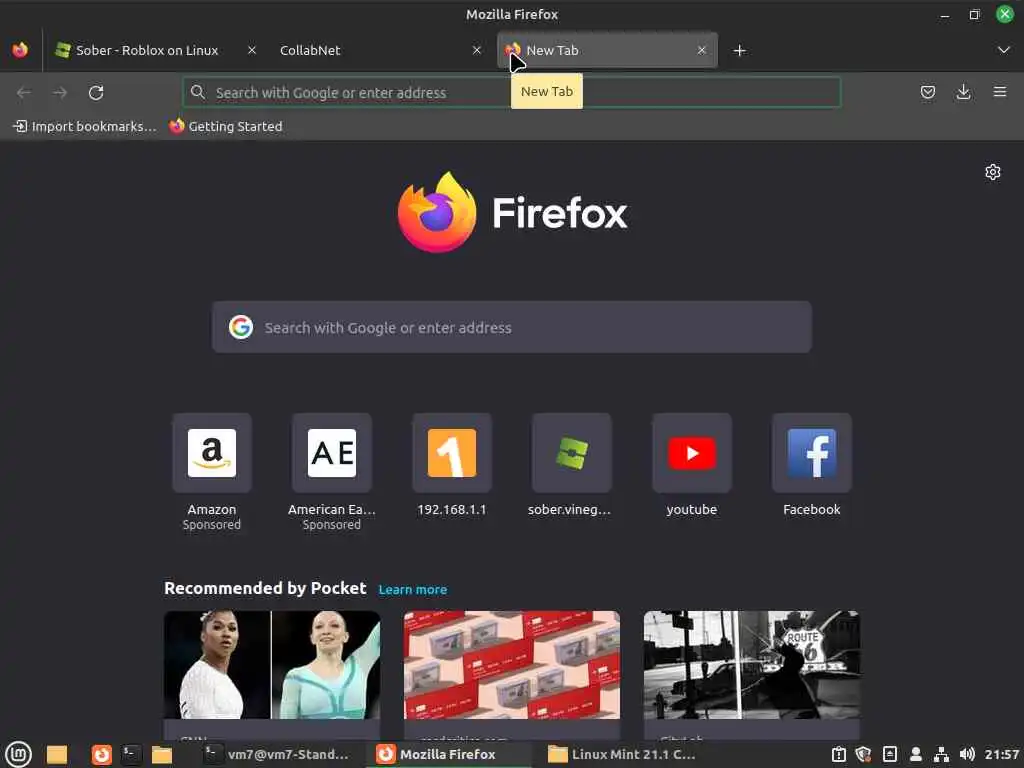
Task: Open the Firefox application menu
Action: click(x=1000, y=92)
